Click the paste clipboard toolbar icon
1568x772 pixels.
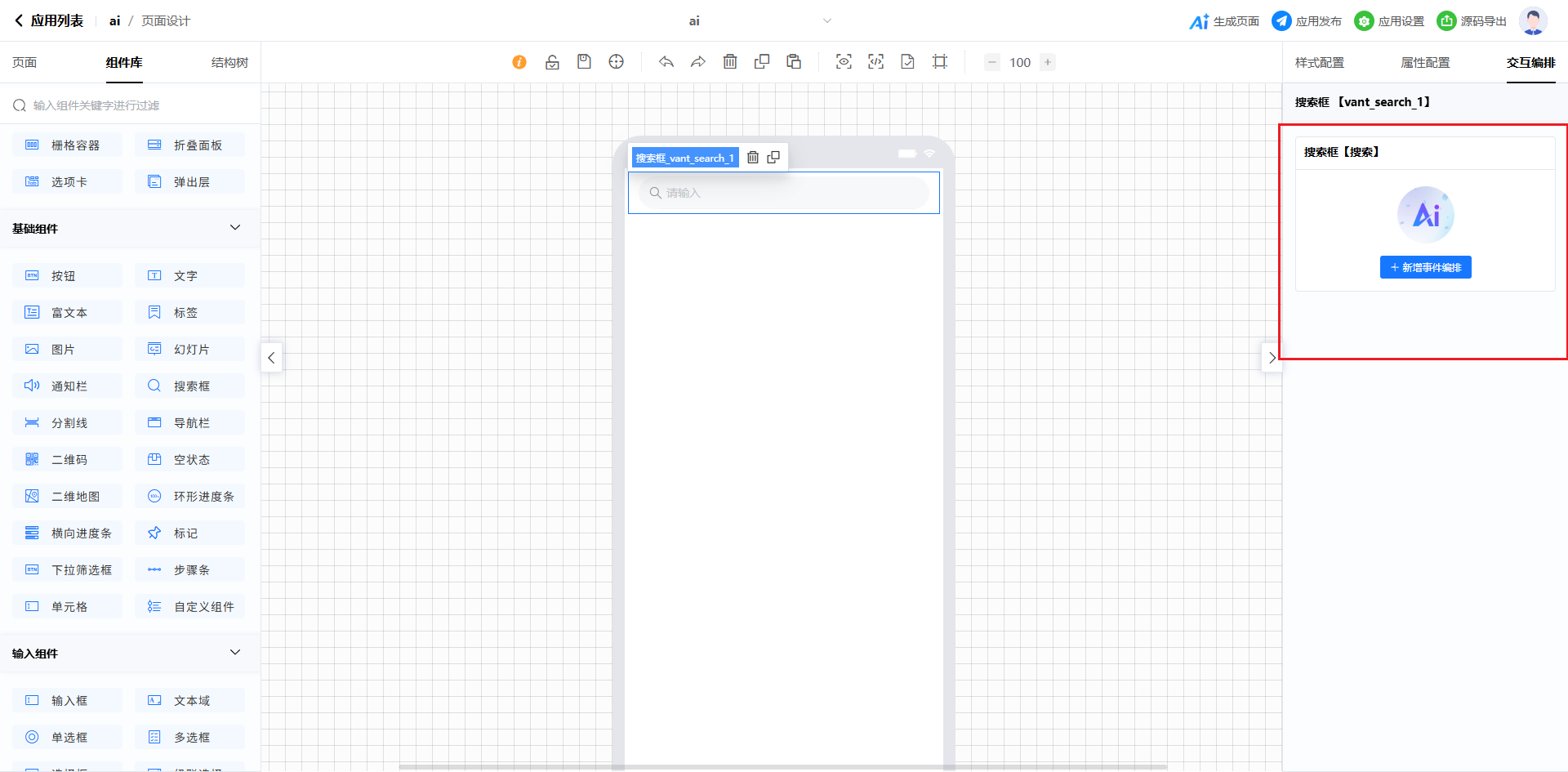coord(794,62)
